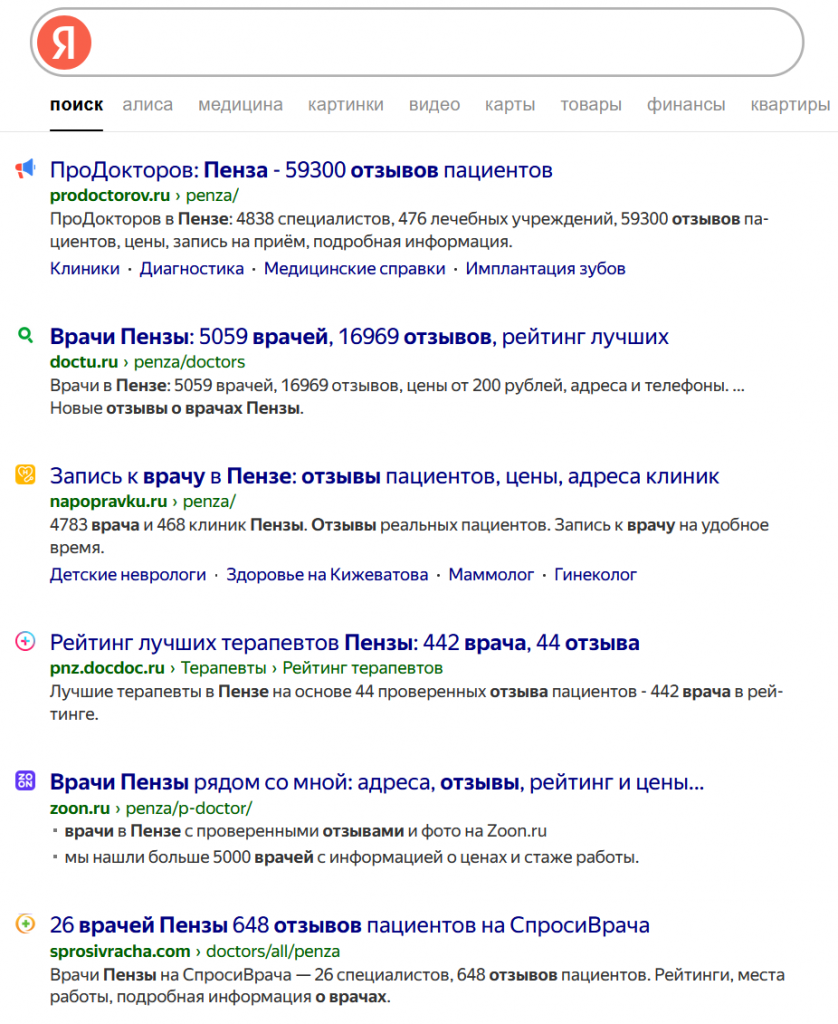This screenshot has height=1024, width=838.
Task: Open the алиса tab
Action: click(x=147, y=104)
